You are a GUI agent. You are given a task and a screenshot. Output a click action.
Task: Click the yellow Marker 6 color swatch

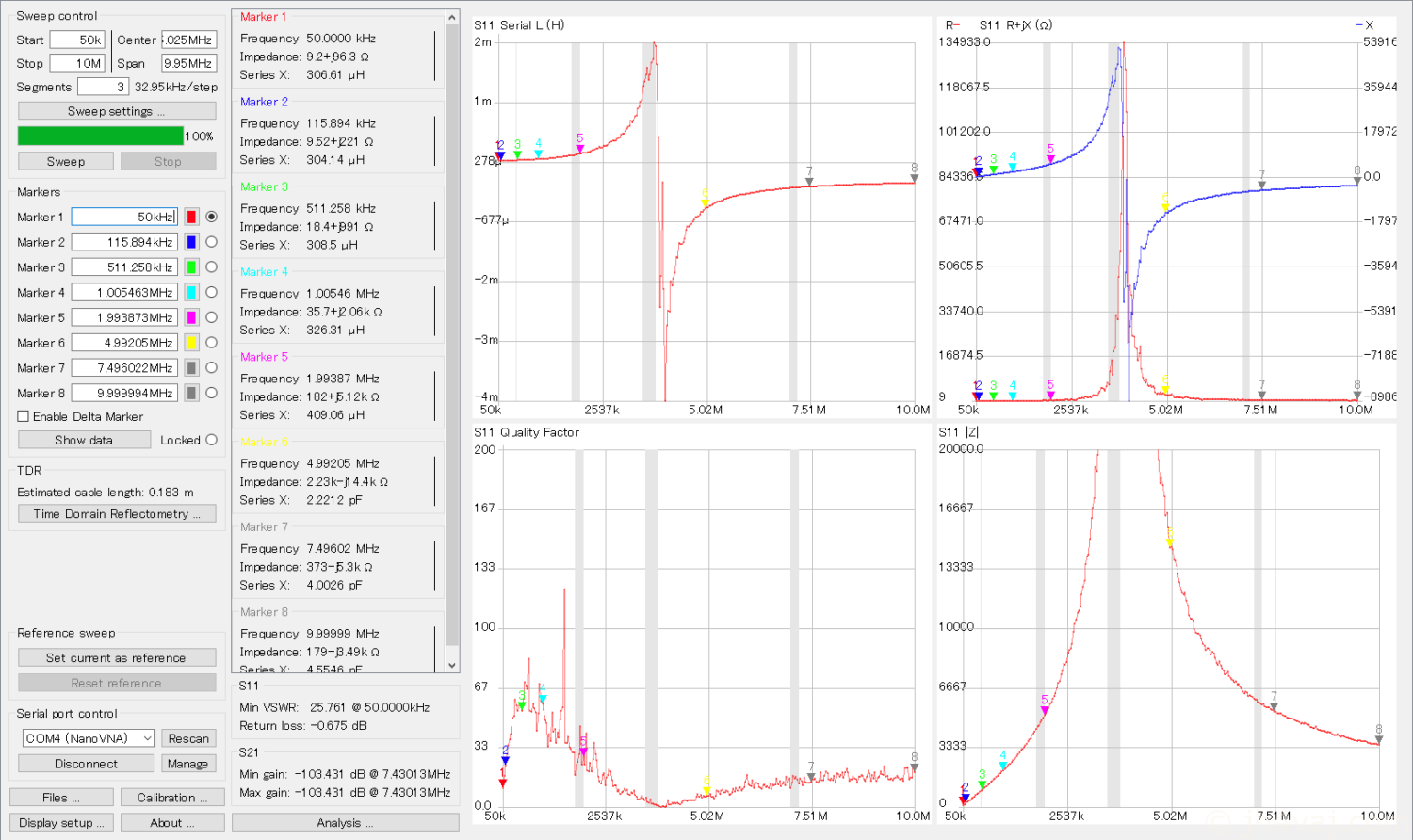click(x=191, y=343)
